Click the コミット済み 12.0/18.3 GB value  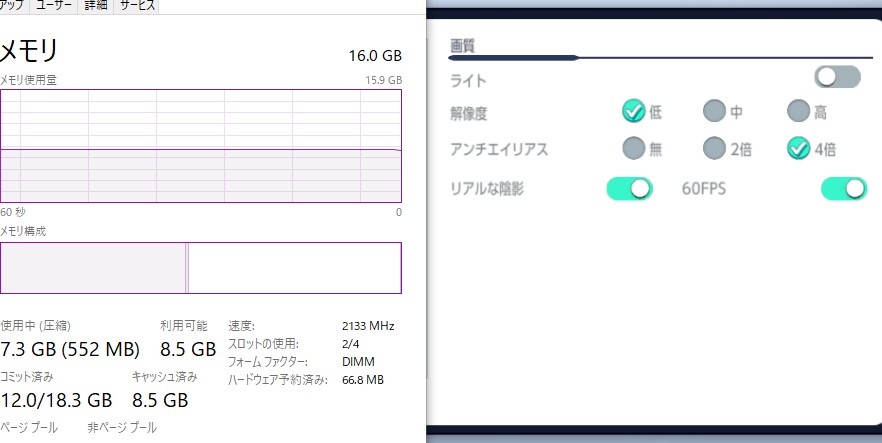coord(56,400)
